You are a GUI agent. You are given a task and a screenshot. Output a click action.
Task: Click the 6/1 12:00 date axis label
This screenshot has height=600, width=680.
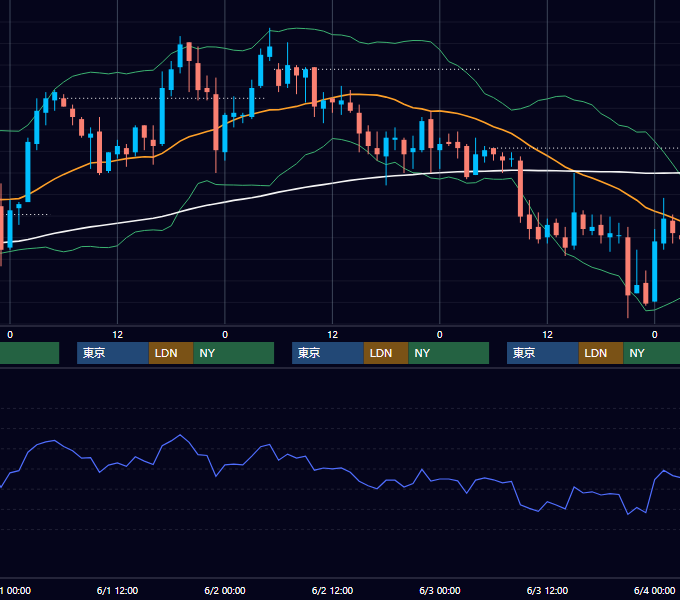[x=118, y=590]
